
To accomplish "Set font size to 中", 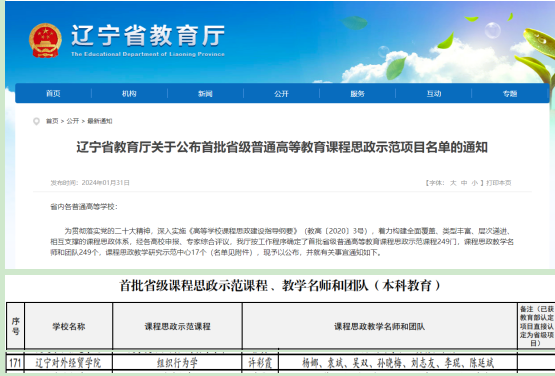I will (464, 183).
